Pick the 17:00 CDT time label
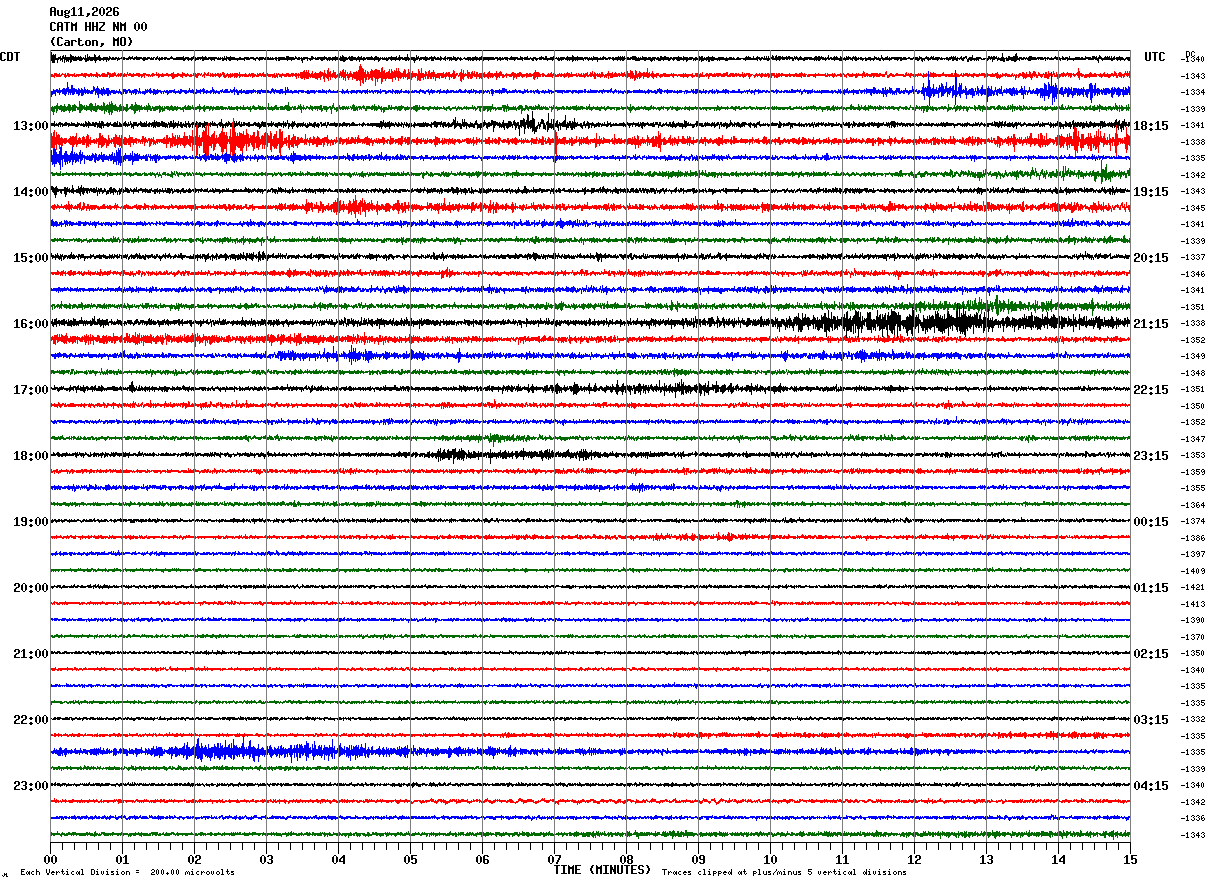Screen dimensions: 1210x886 click(31, 389)
